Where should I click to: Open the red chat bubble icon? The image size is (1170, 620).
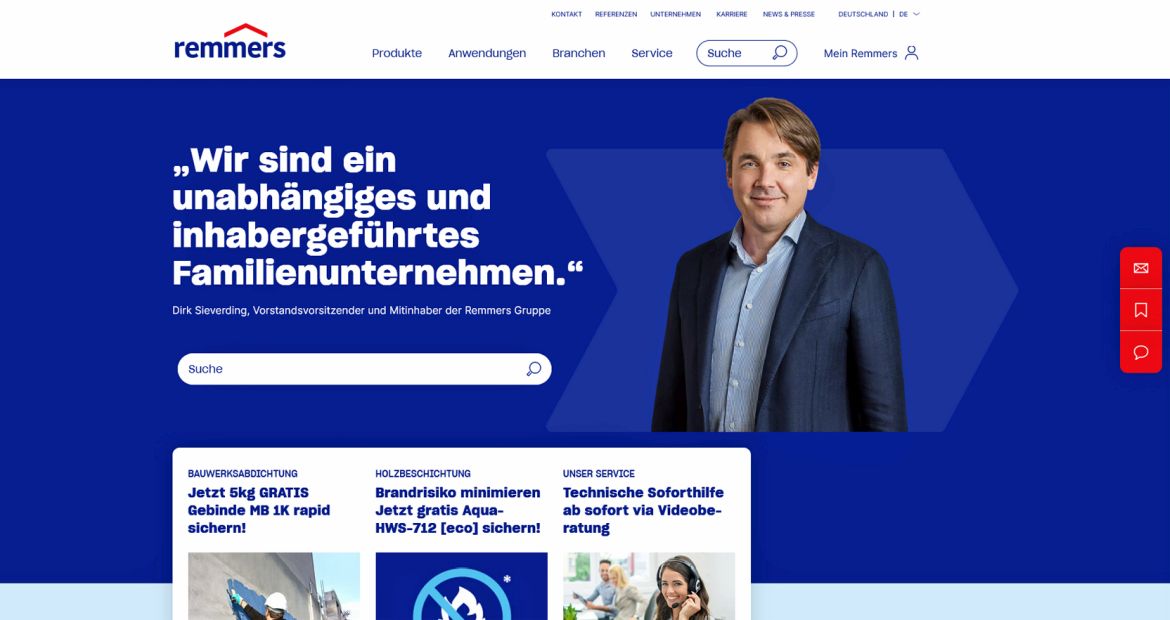tap(1141, 352)
